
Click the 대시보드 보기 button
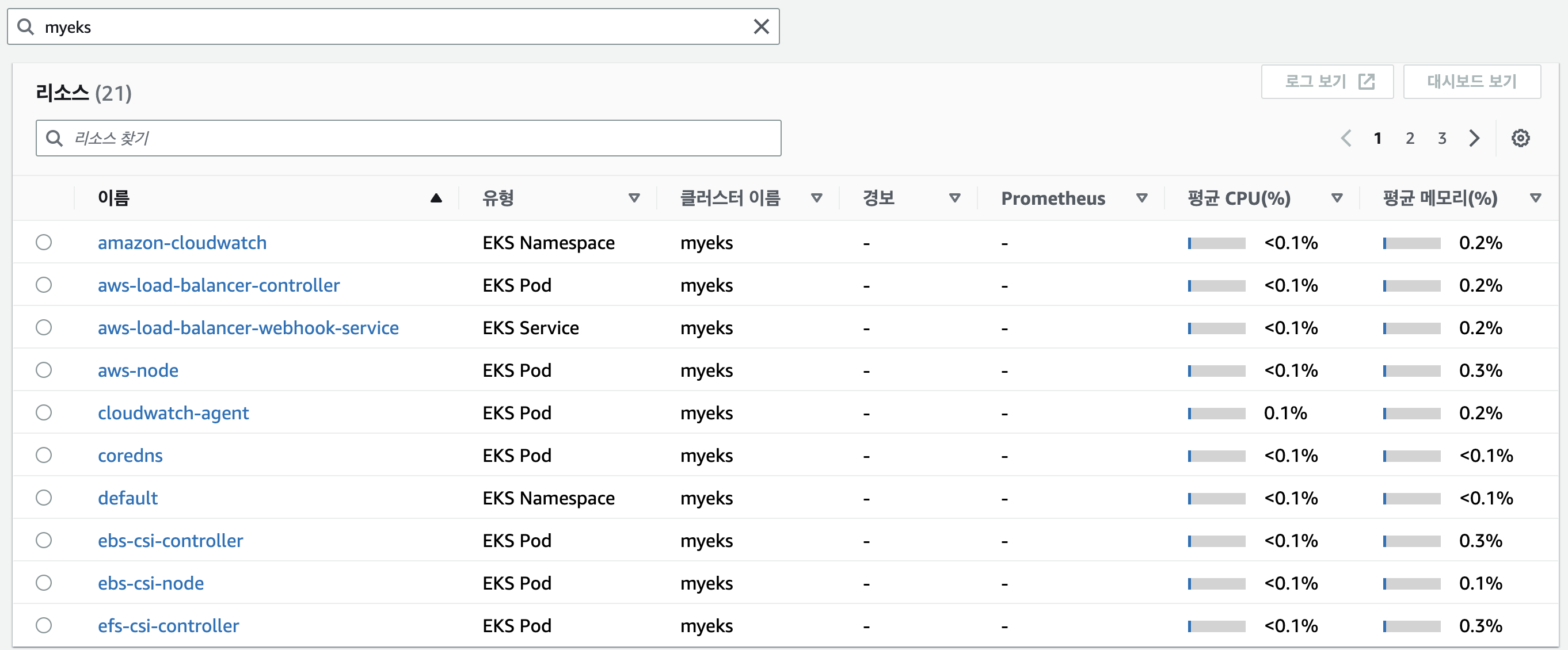click(1471, 82)
